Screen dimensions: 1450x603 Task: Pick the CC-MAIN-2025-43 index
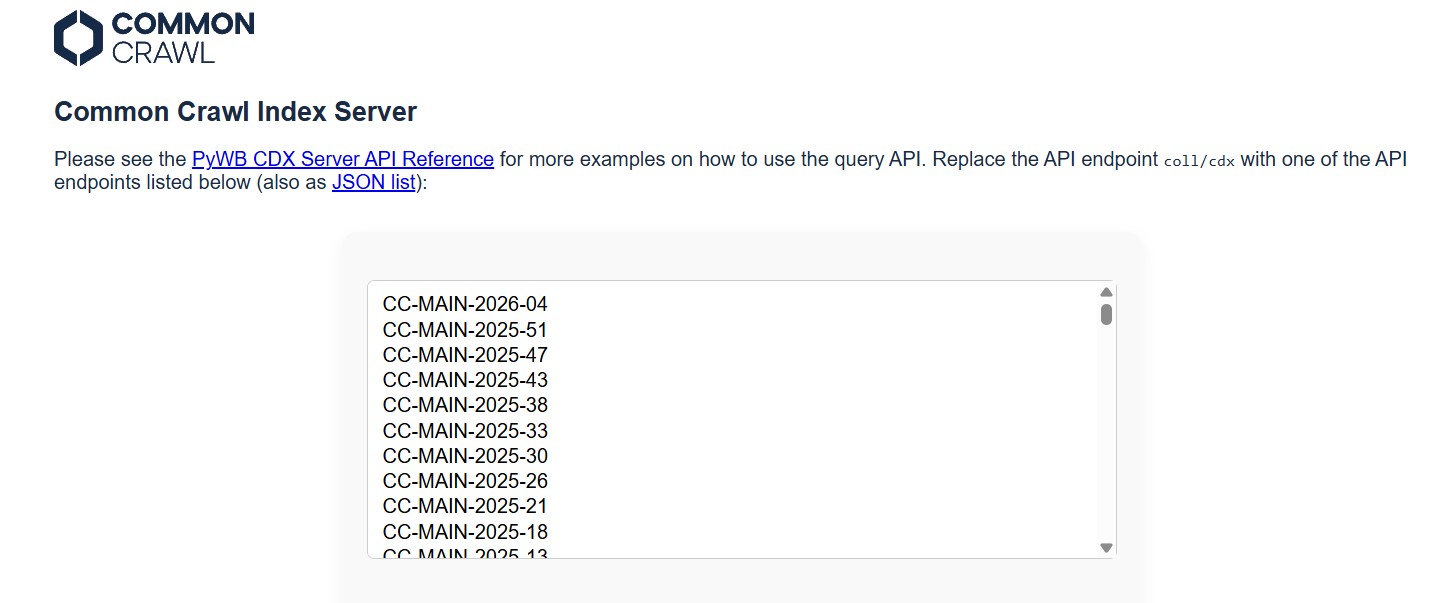pyautogui.click(x=465, y=380)
